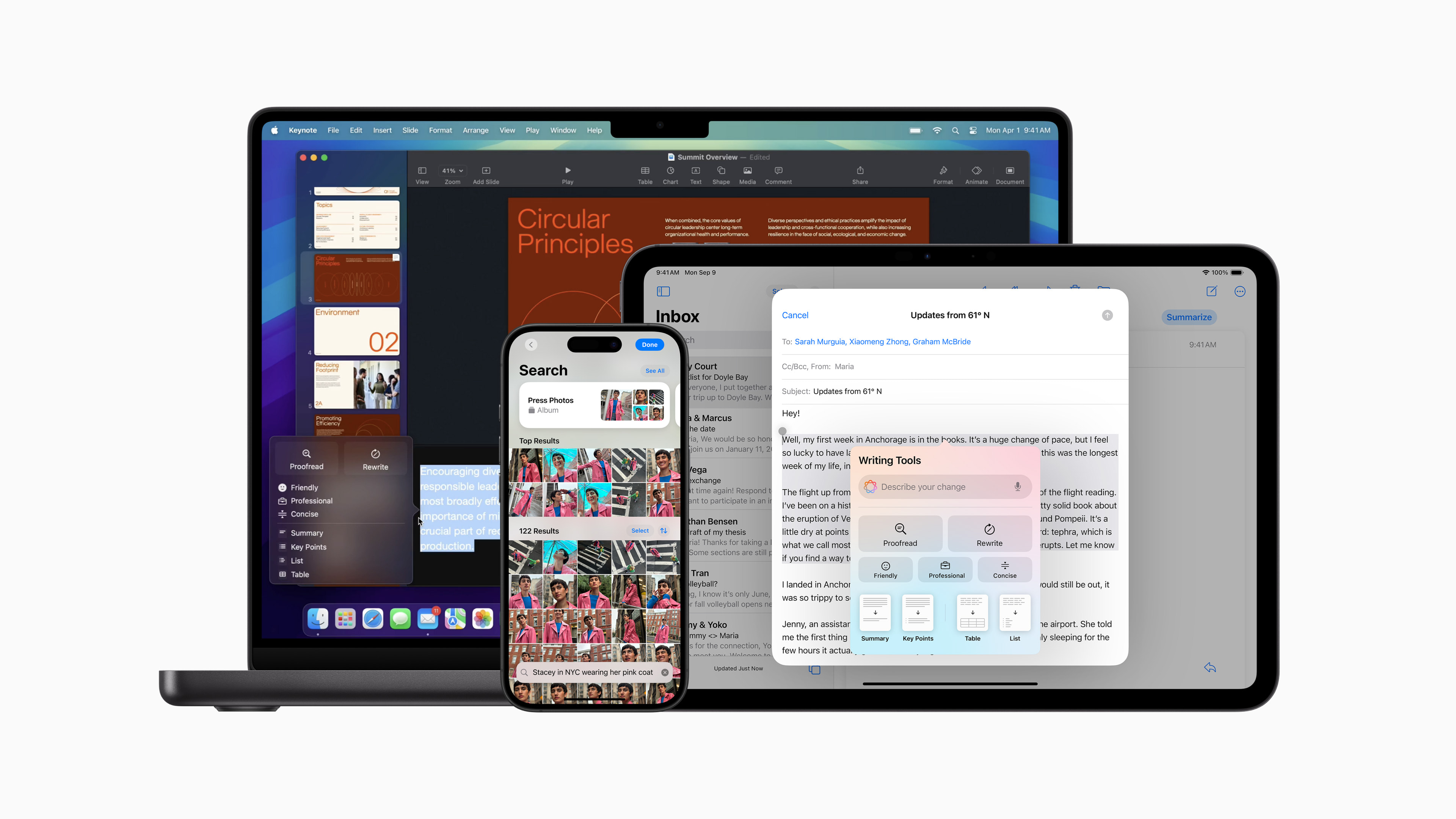Open the Keynote Arrange menu
Viewport: 1456px width, 819px height.
[x=475, y=130]
